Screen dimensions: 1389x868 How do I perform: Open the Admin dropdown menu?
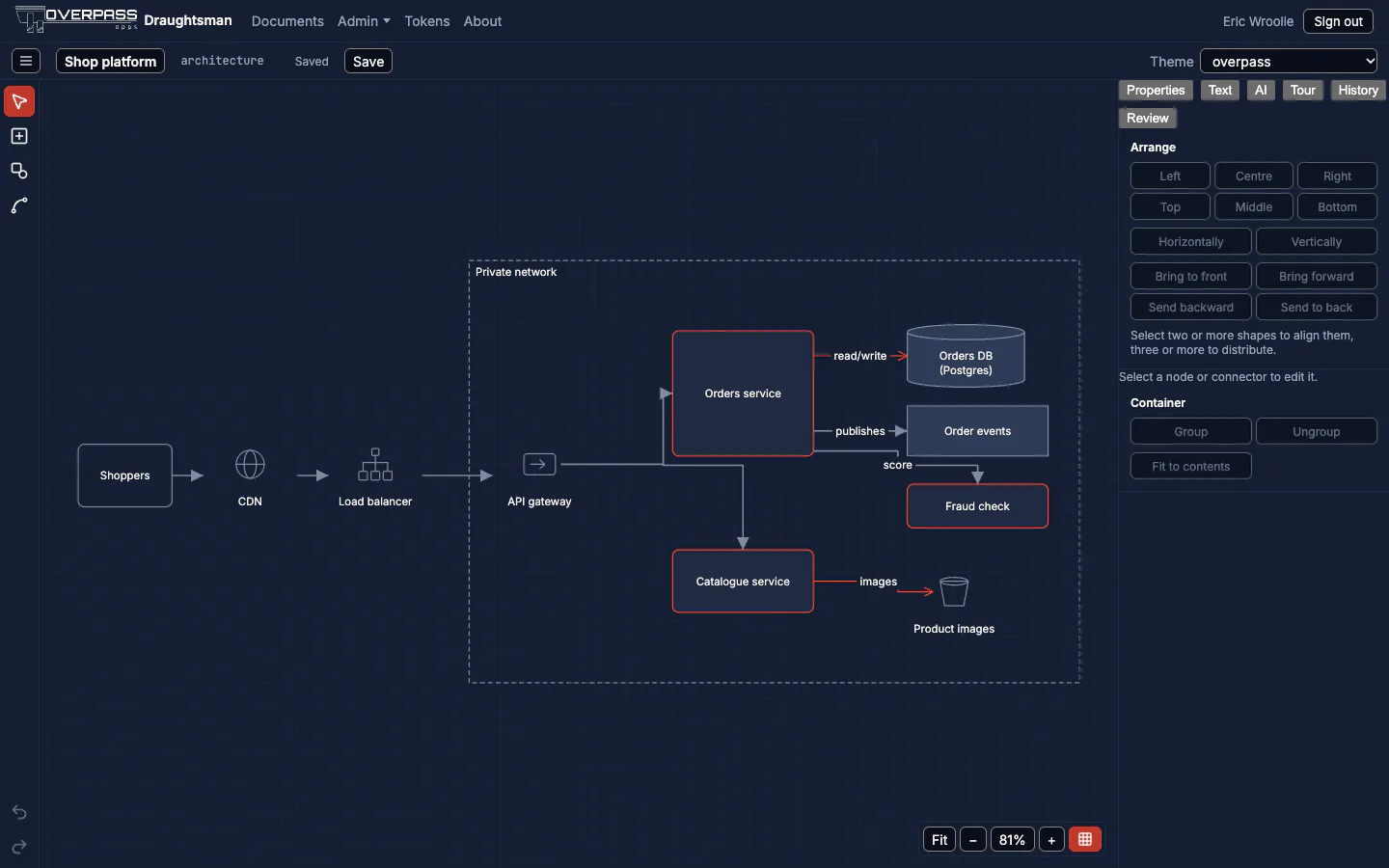(x=364, y=21)
